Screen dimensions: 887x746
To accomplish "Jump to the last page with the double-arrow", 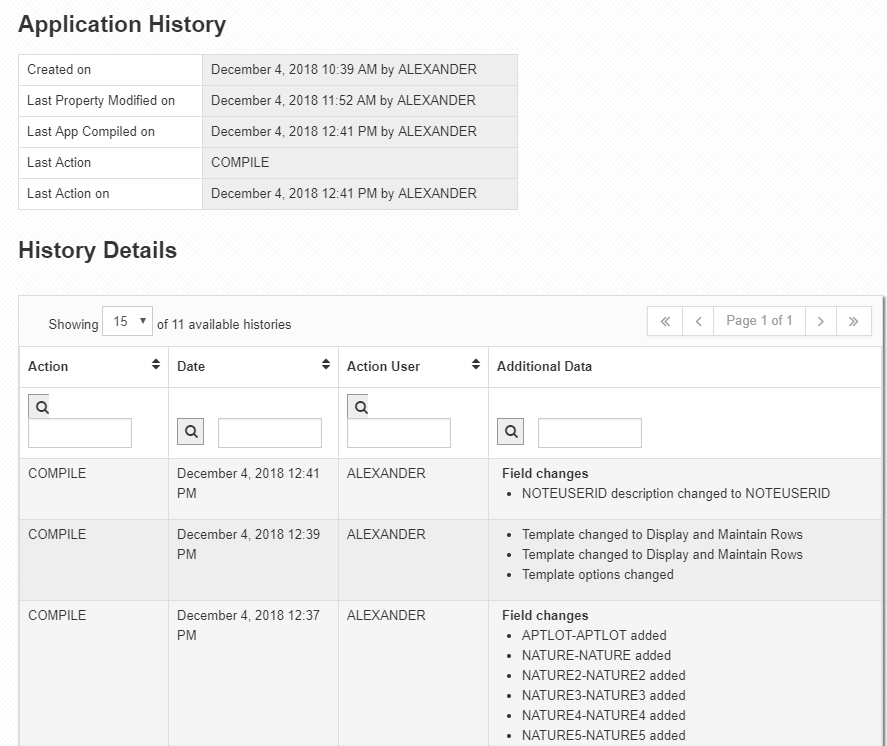I will click(853, 320).
